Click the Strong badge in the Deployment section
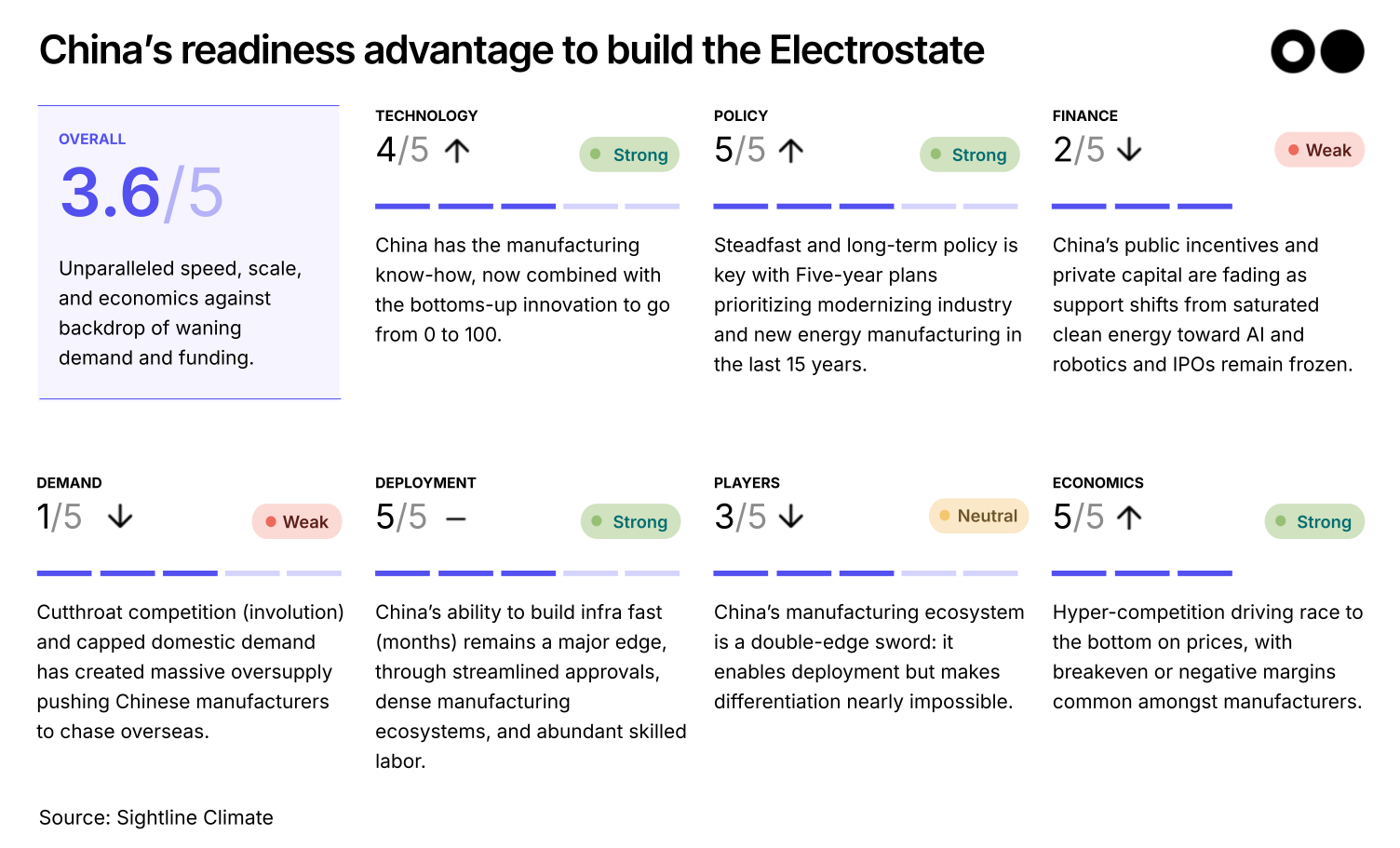 click(x=630, y=521)
